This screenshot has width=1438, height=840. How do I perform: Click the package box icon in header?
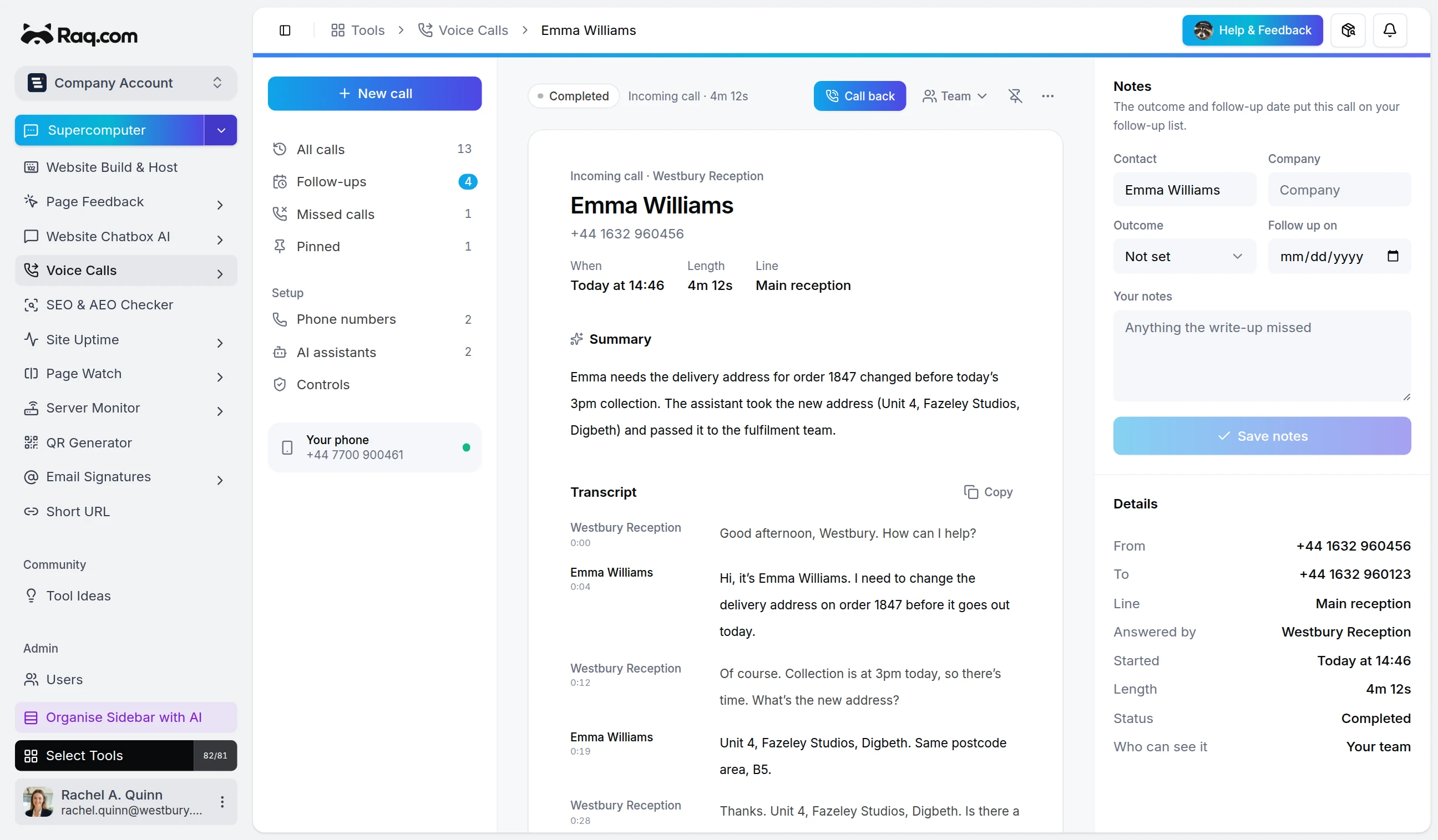tap(1348, 30)
